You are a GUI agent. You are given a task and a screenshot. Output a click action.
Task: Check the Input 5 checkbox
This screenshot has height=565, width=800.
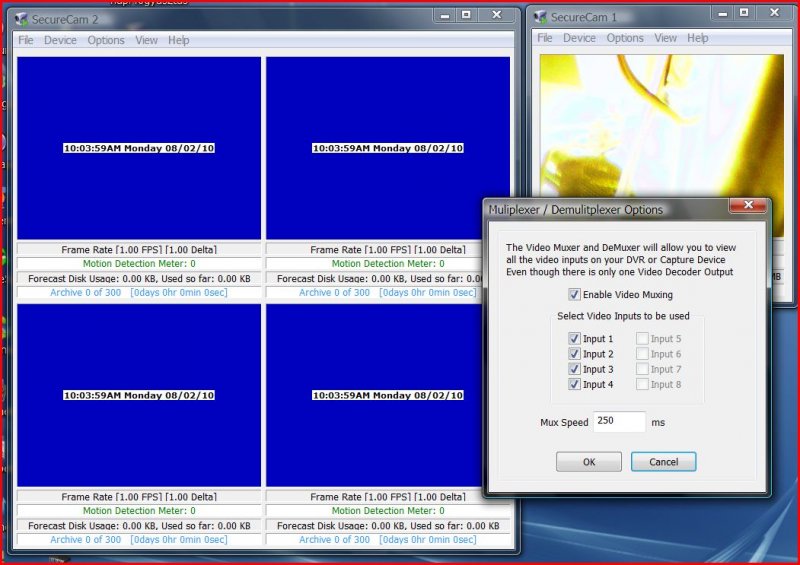tap(642, 338)
